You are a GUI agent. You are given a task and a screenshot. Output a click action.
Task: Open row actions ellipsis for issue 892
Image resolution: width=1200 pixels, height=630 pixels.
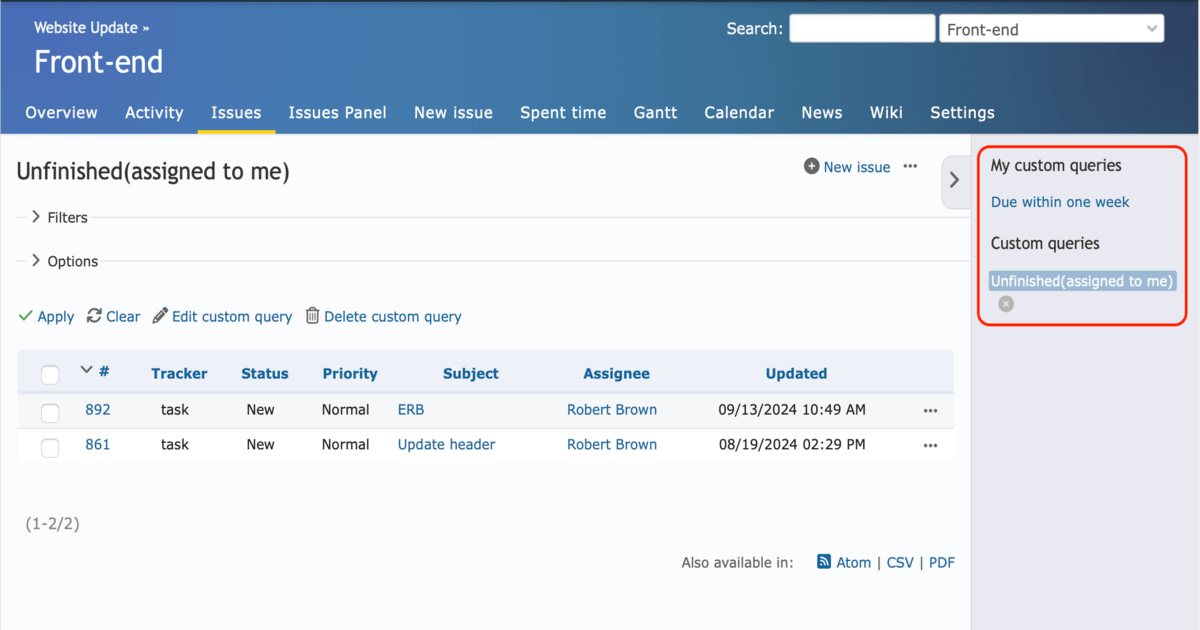[931, 410]
